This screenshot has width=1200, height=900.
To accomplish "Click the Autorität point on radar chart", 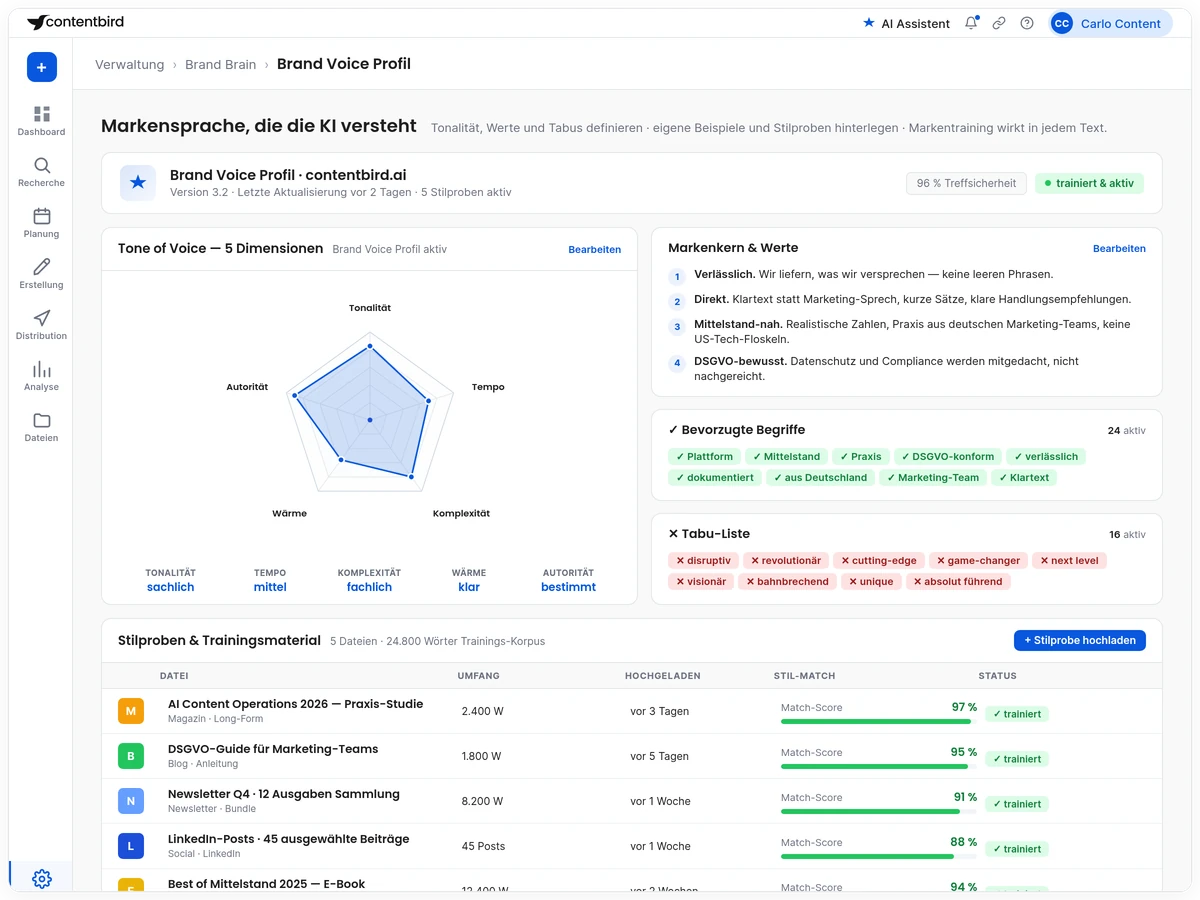I will (x=294, y=395).
